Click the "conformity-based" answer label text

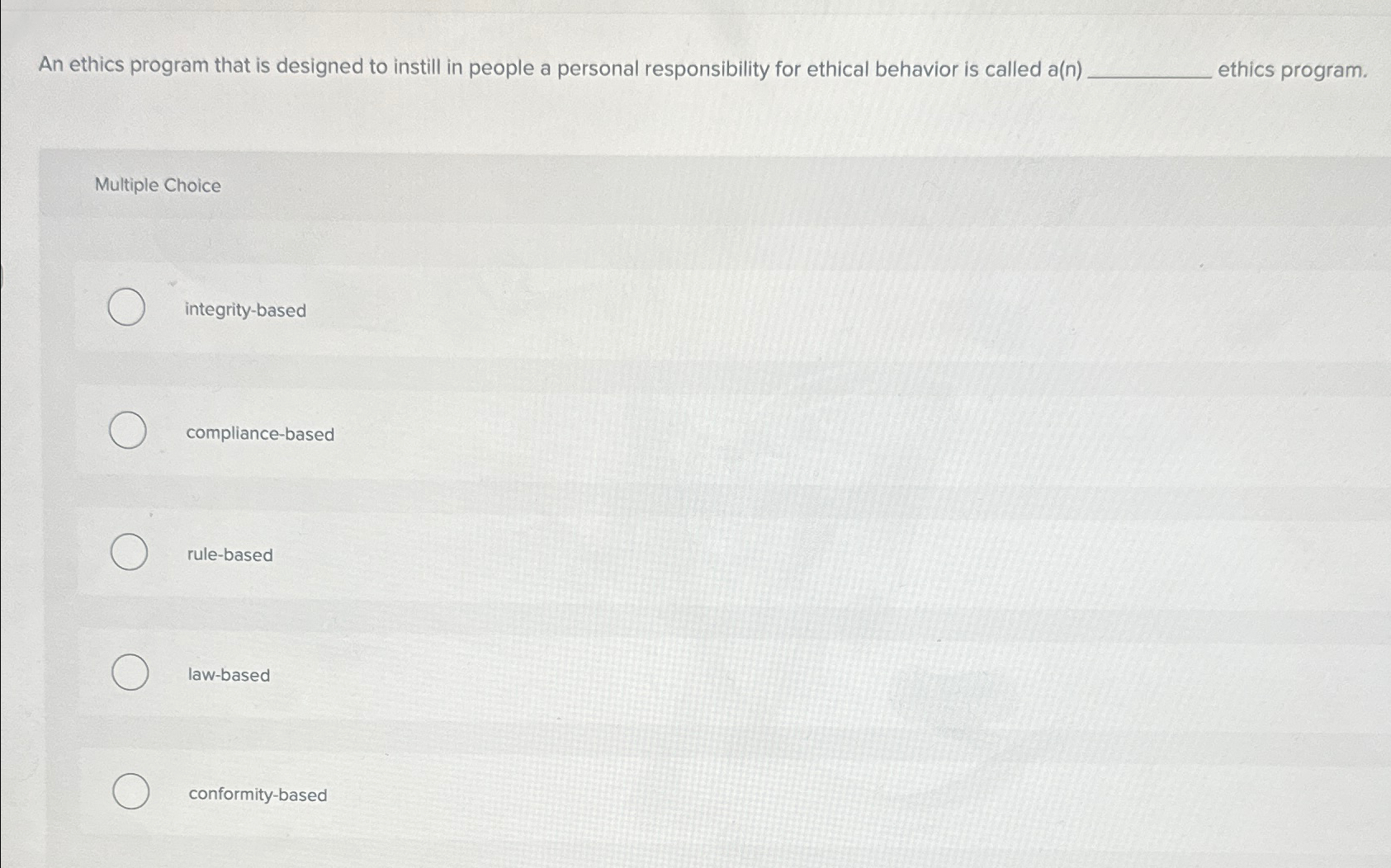258,795
